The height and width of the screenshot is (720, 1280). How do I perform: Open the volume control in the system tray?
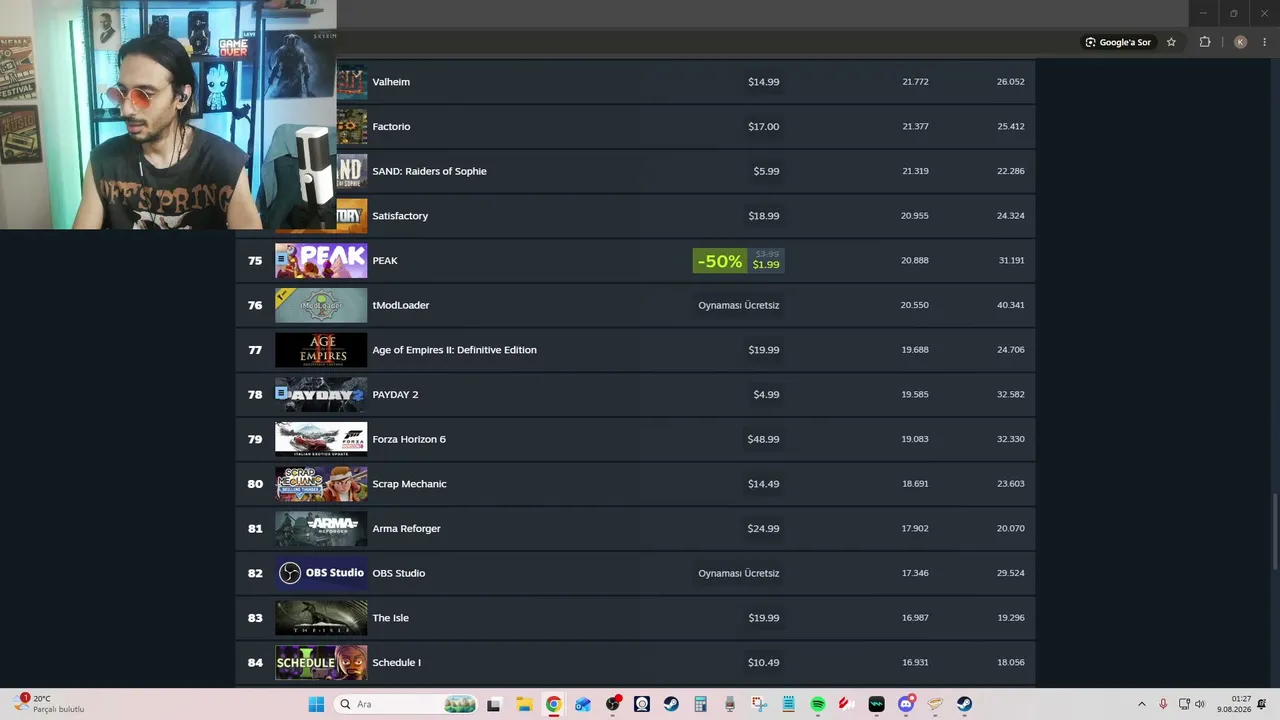pyautogui.click(x=1200, y=704)
